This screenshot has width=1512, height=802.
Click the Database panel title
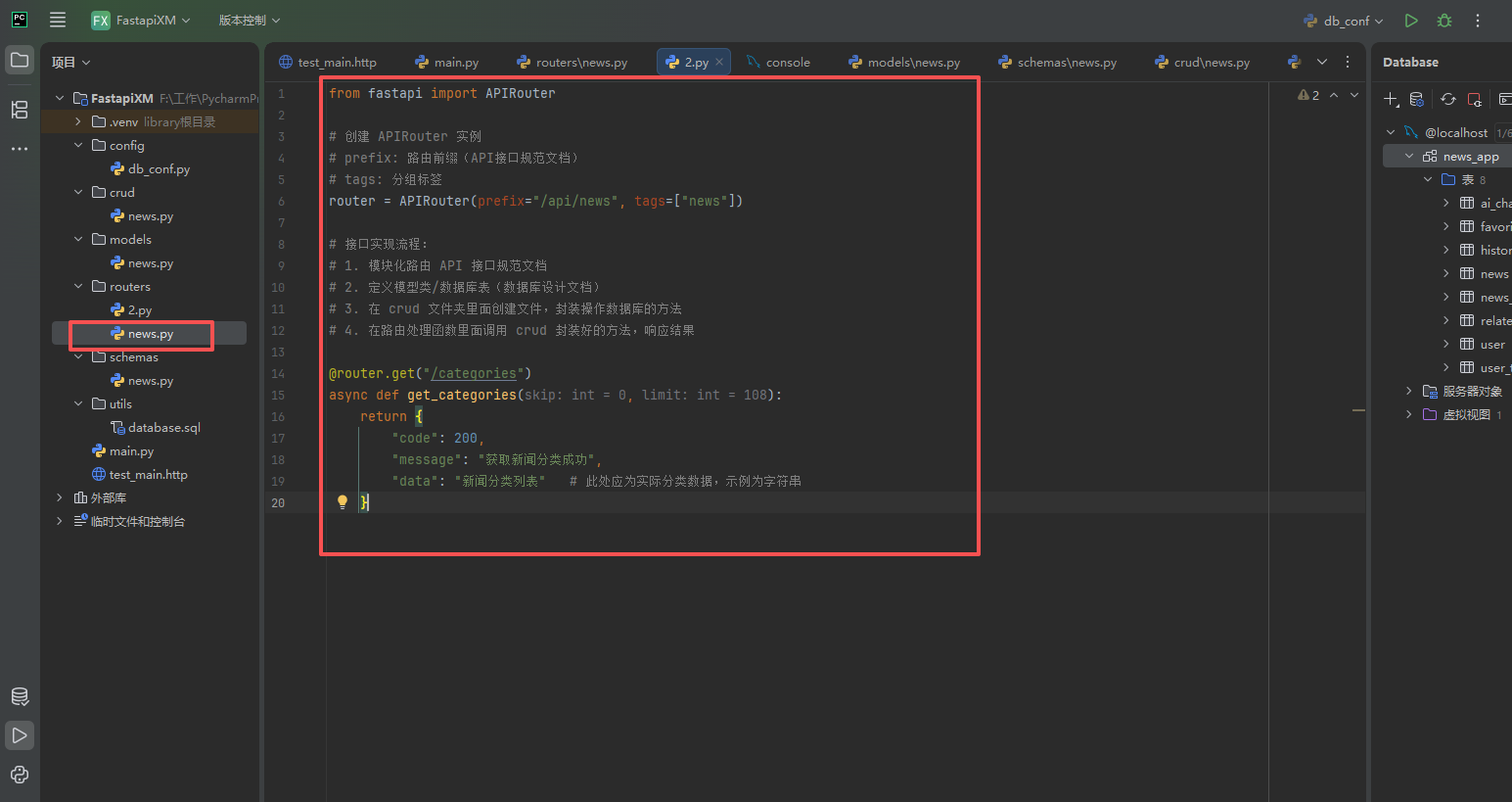[1410, 62]
